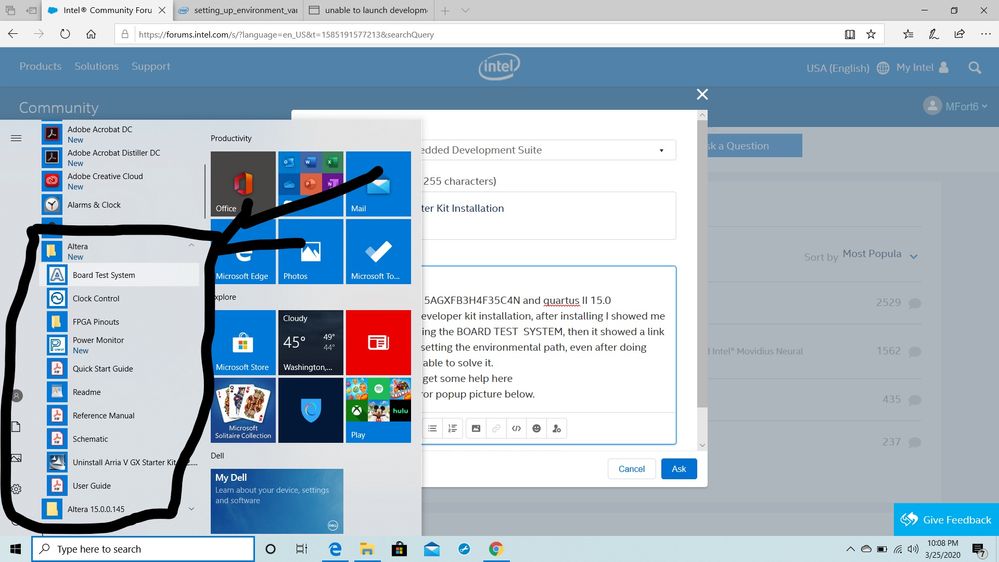999x562 pixels.
Task: Open the Support menu
Action: [150, 66]
